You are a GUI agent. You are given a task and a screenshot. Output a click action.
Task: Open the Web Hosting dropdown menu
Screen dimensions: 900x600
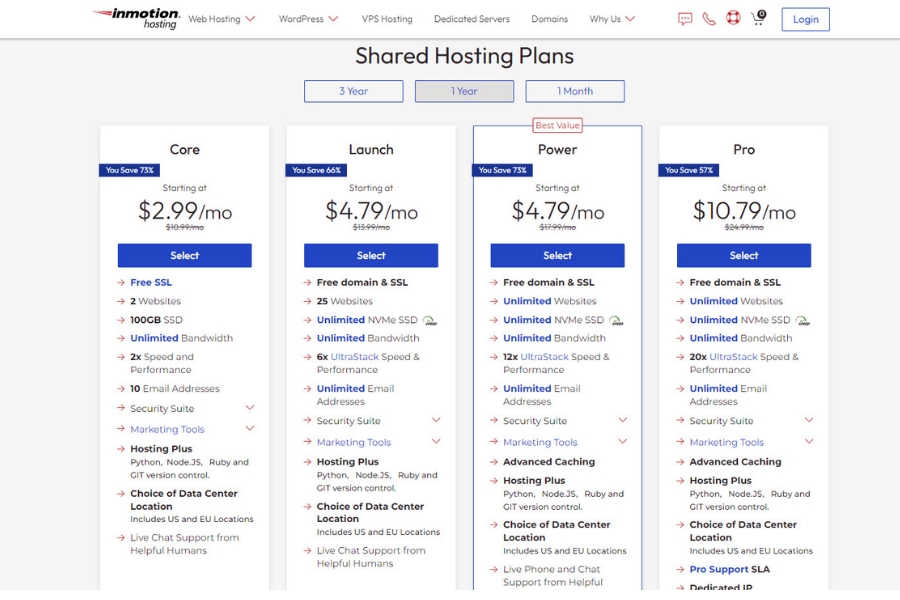pos(222,19)
